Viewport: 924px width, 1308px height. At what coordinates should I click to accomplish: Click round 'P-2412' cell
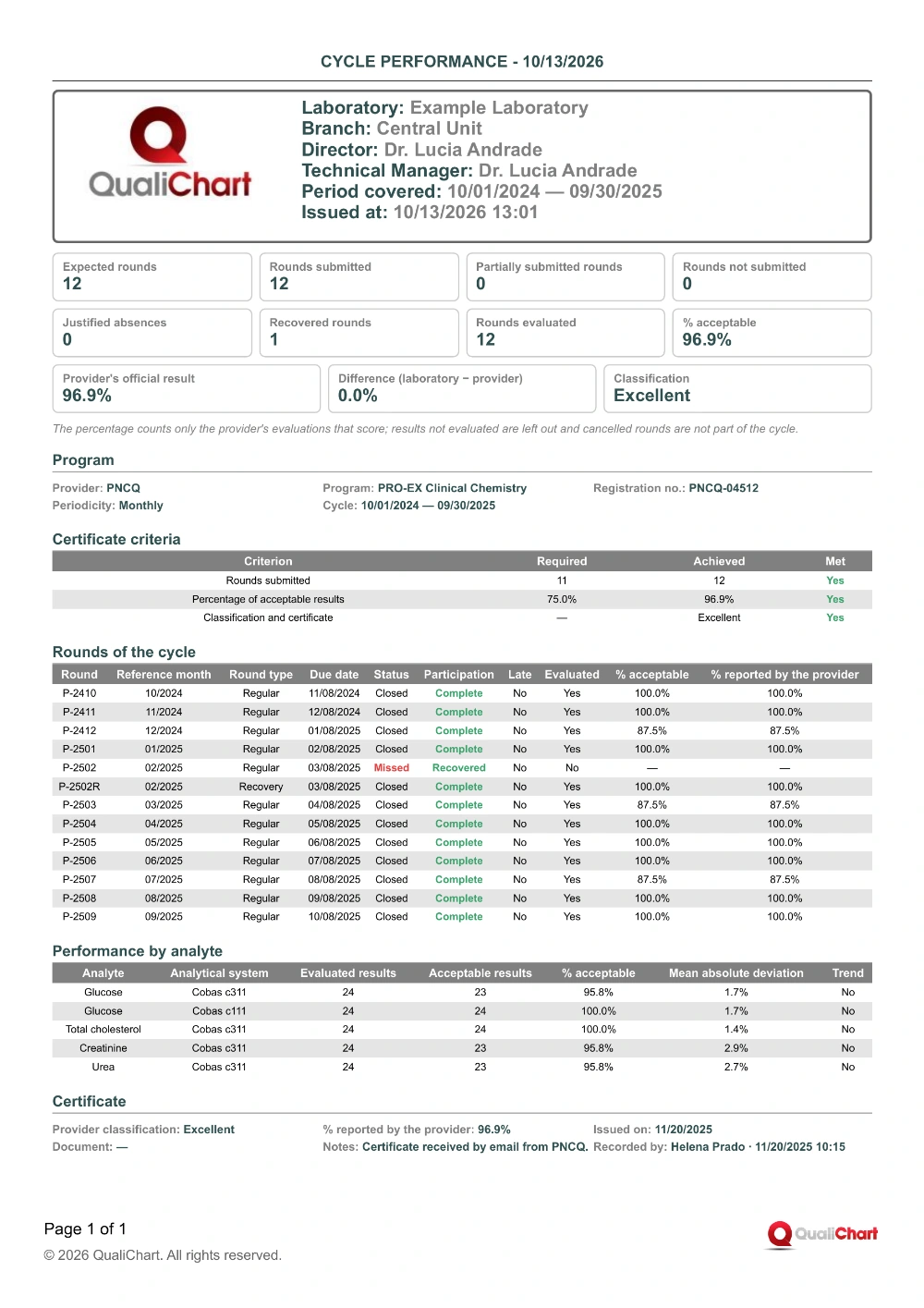pos(79,730)
